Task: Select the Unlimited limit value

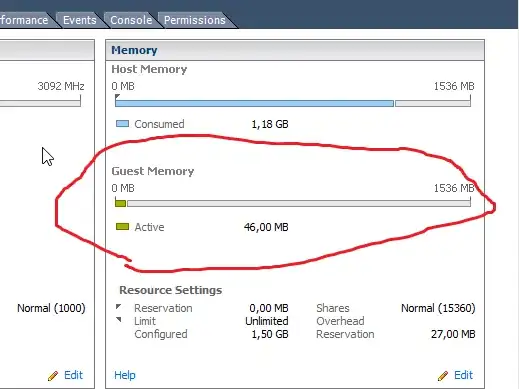Action: tap(267, 321)
